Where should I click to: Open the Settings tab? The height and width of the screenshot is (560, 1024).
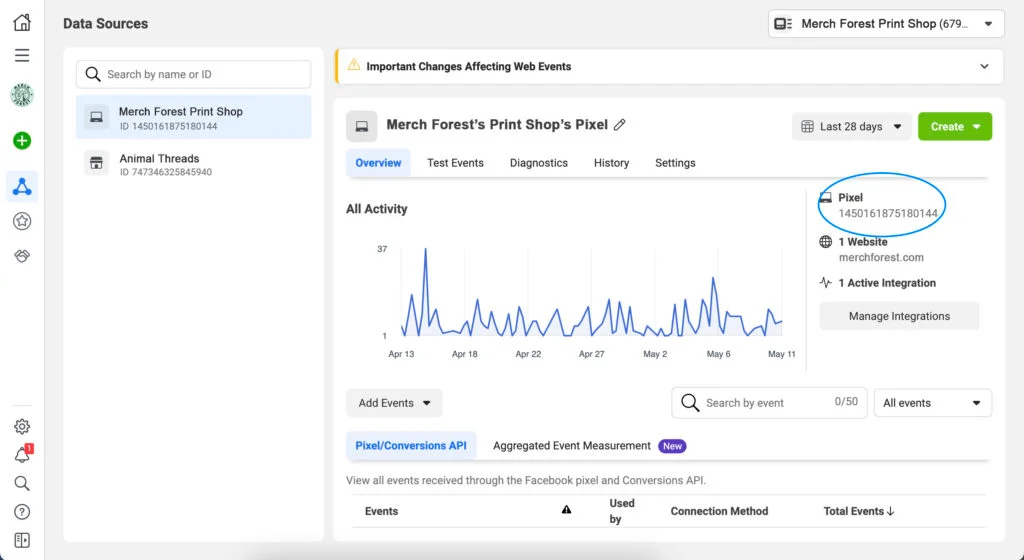[675, 163]
